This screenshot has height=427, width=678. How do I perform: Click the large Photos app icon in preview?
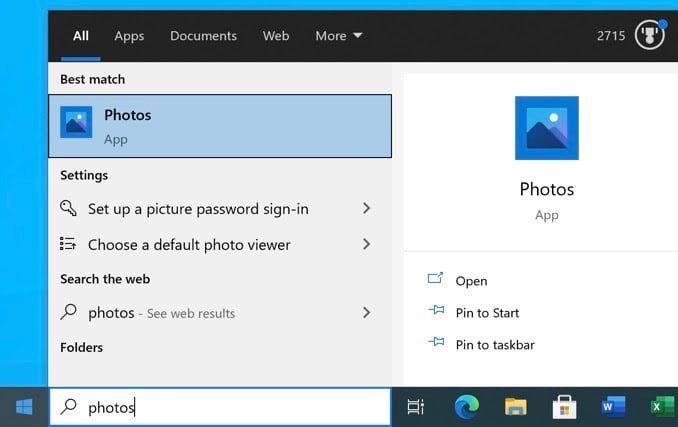pos(546,128)
